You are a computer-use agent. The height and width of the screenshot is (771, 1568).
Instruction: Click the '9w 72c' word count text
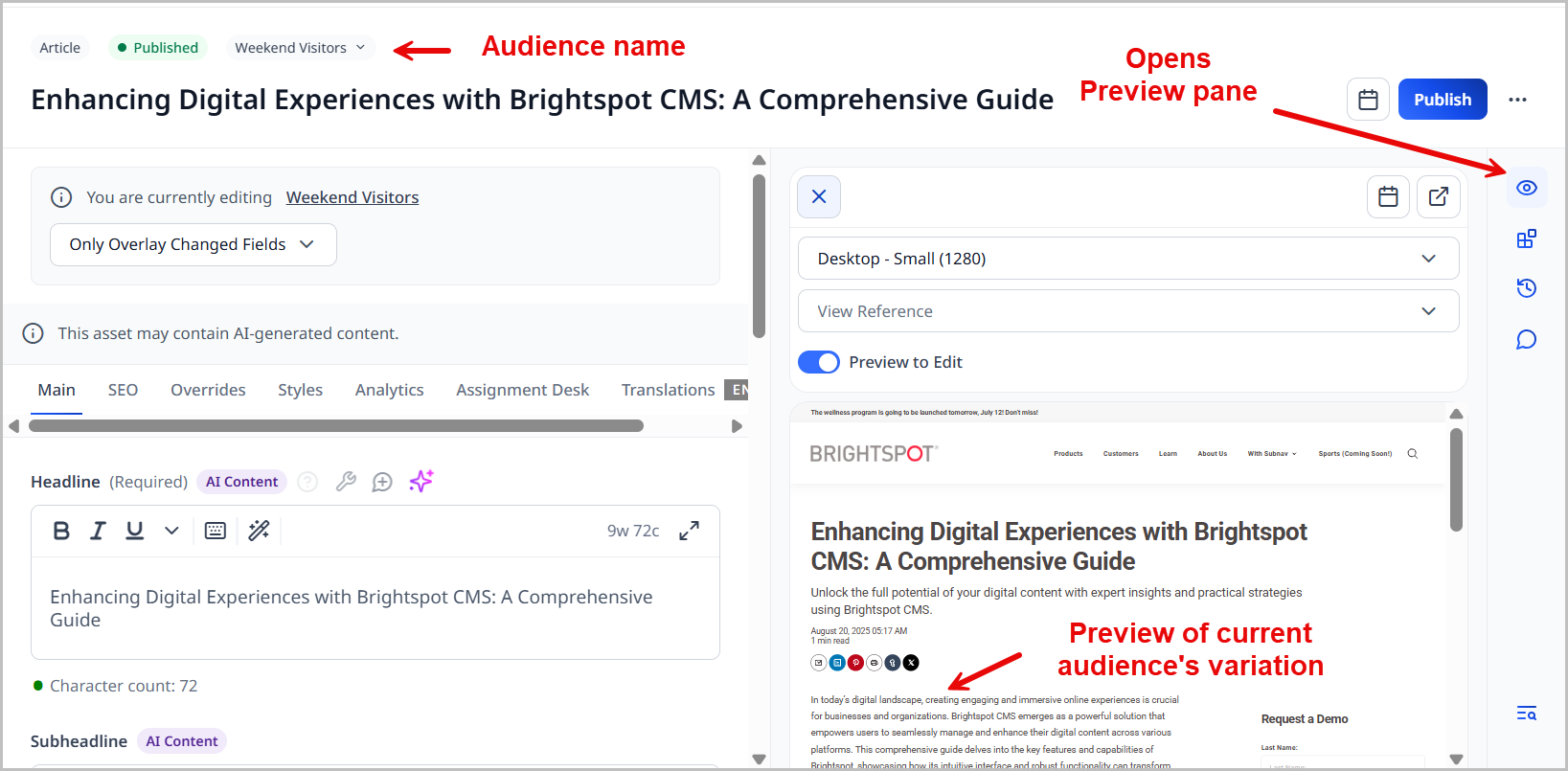[x=633, y=531]
